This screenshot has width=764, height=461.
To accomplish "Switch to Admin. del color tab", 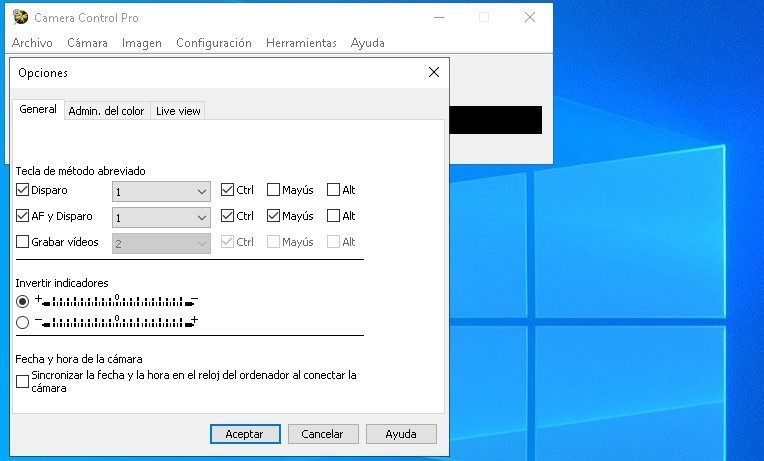I will (x=106, y=111).
